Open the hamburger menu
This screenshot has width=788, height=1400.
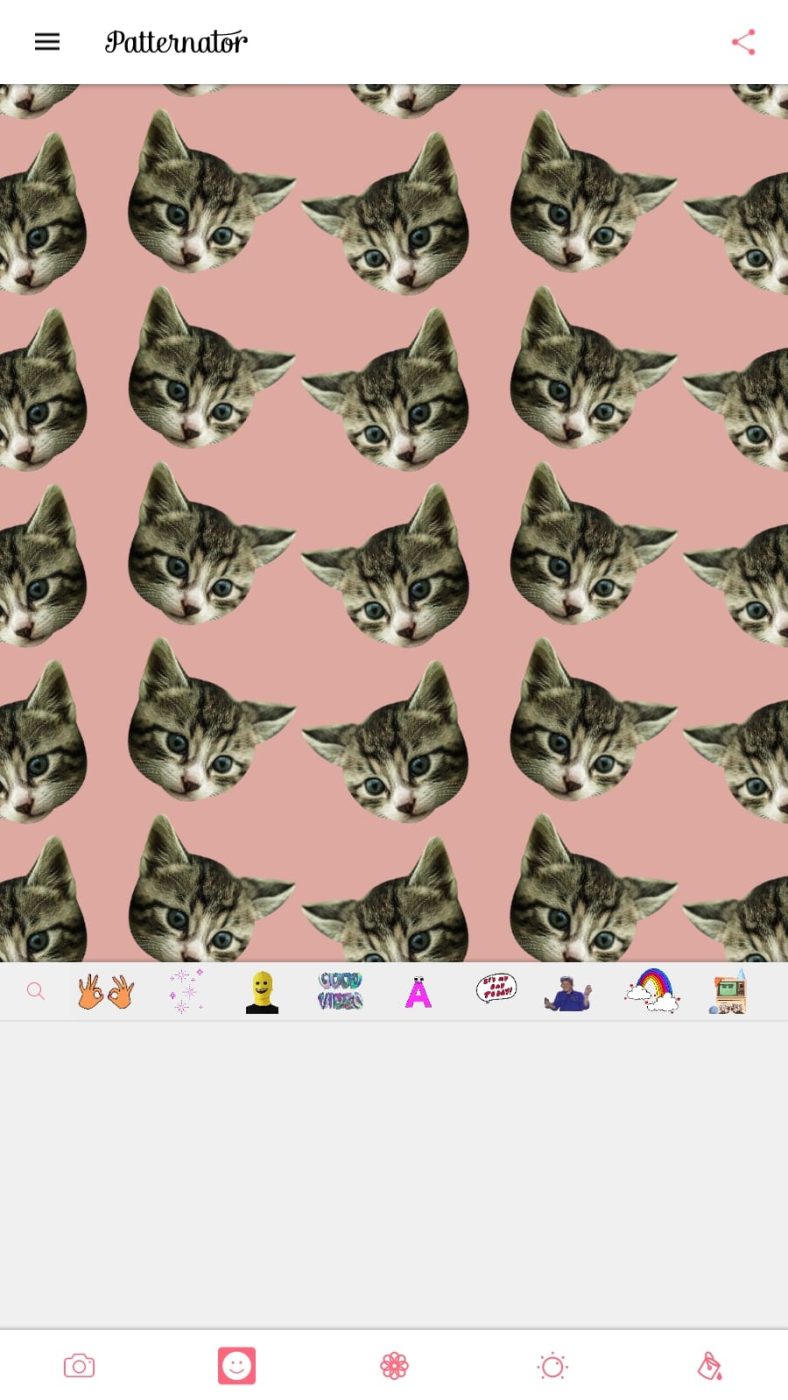(47, 42)
